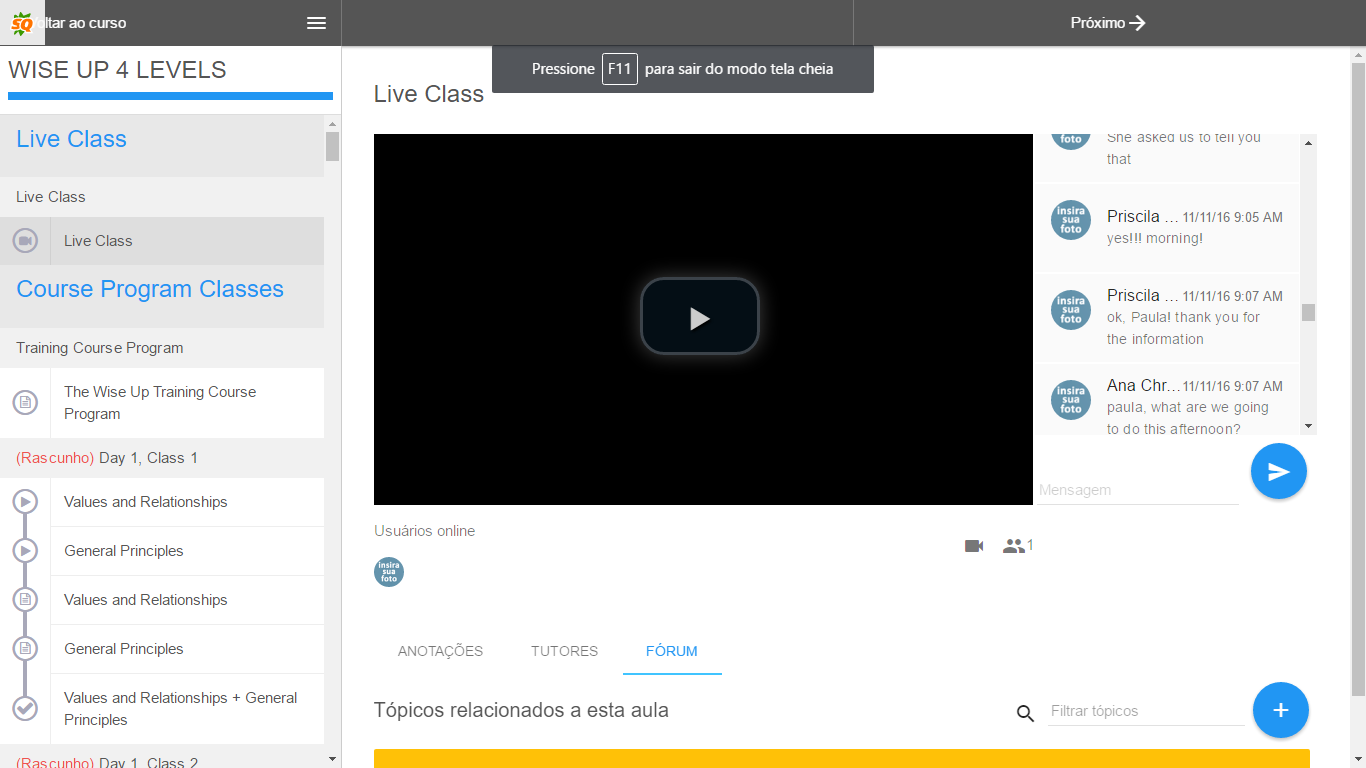Screen dimensions: 1366x768
Task: Select the Fórum tab
Action: 672,651
